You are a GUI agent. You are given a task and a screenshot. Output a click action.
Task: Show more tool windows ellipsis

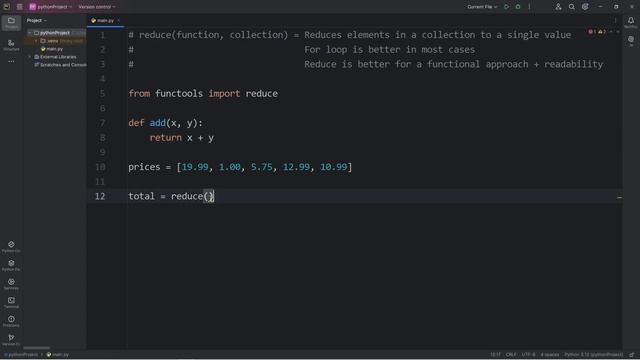coord(11,62)
